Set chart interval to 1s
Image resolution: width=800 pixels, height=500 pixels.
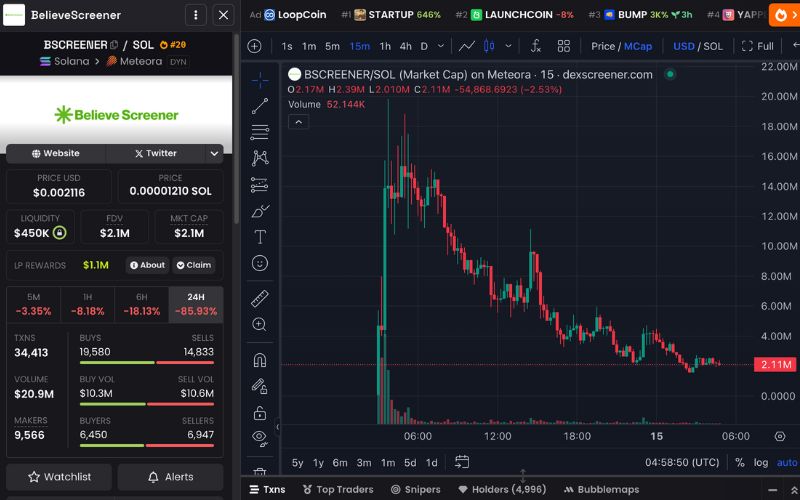[287, 46]
